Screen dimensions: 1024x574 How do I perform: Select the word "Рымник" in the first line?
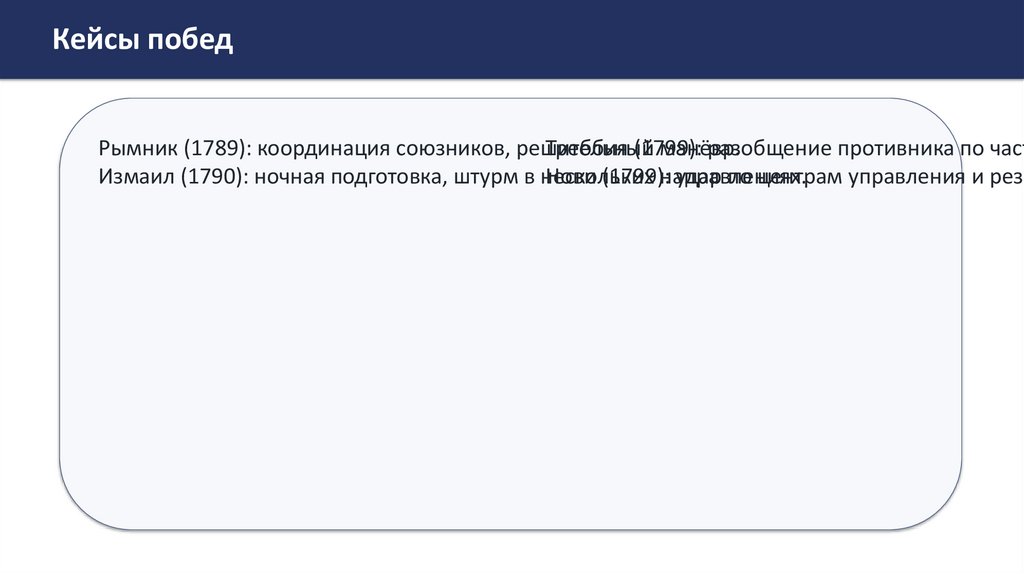[x=136, y=150]
